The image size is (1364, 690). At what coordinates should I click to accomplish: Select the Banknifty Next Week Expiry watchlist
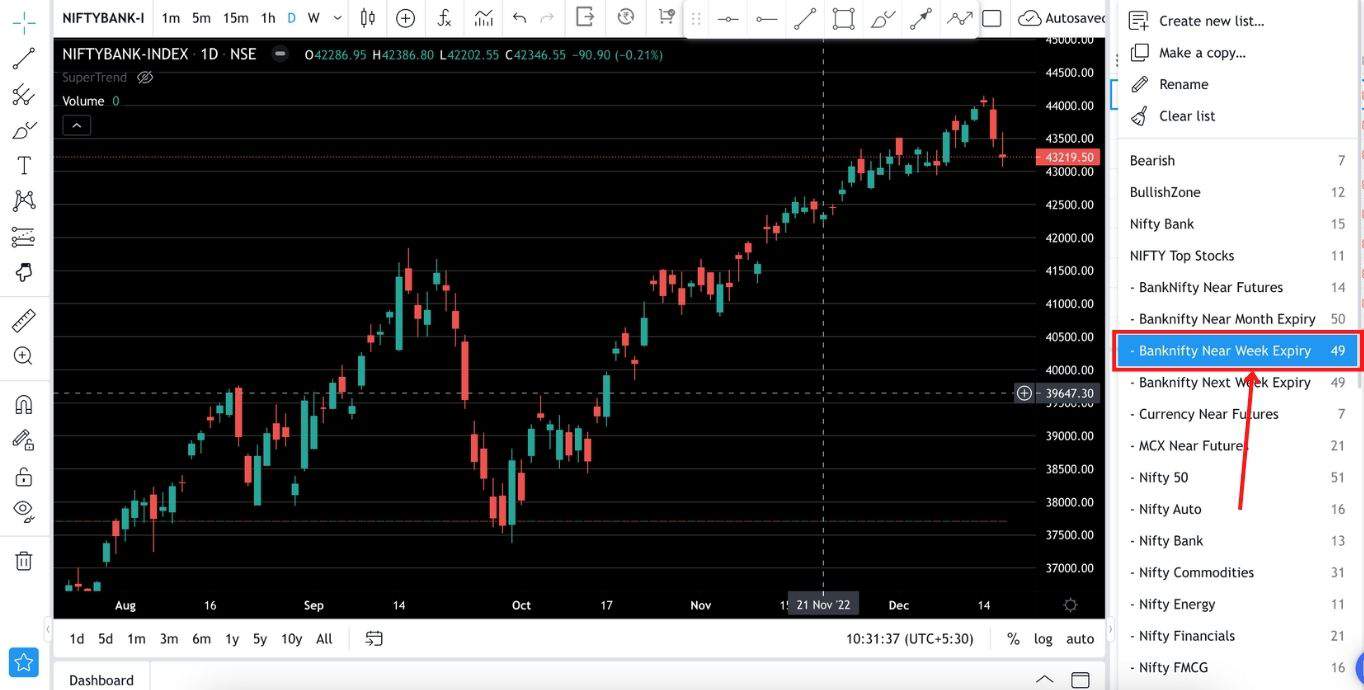click(x=1221, y=382)
